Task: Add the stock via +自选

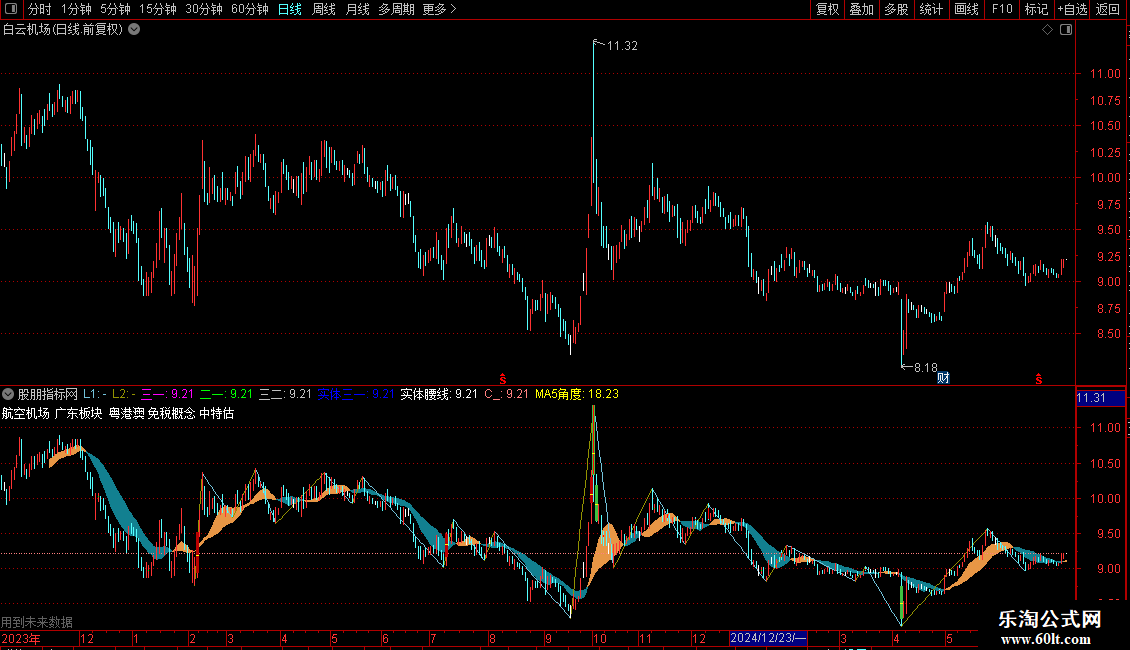Action: [1072, 9]
